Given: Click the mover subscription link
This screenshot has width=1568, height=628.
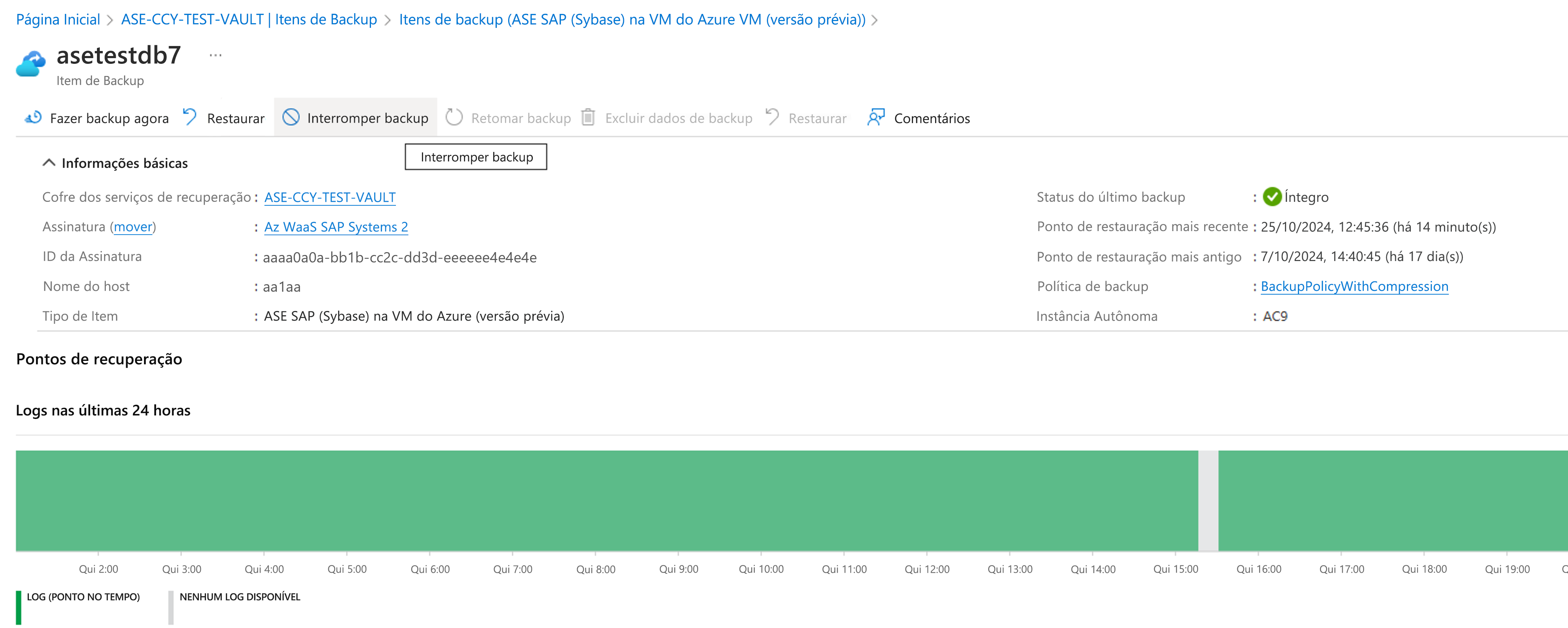Looking at the screenshot, I should click(x=133, y=227).
